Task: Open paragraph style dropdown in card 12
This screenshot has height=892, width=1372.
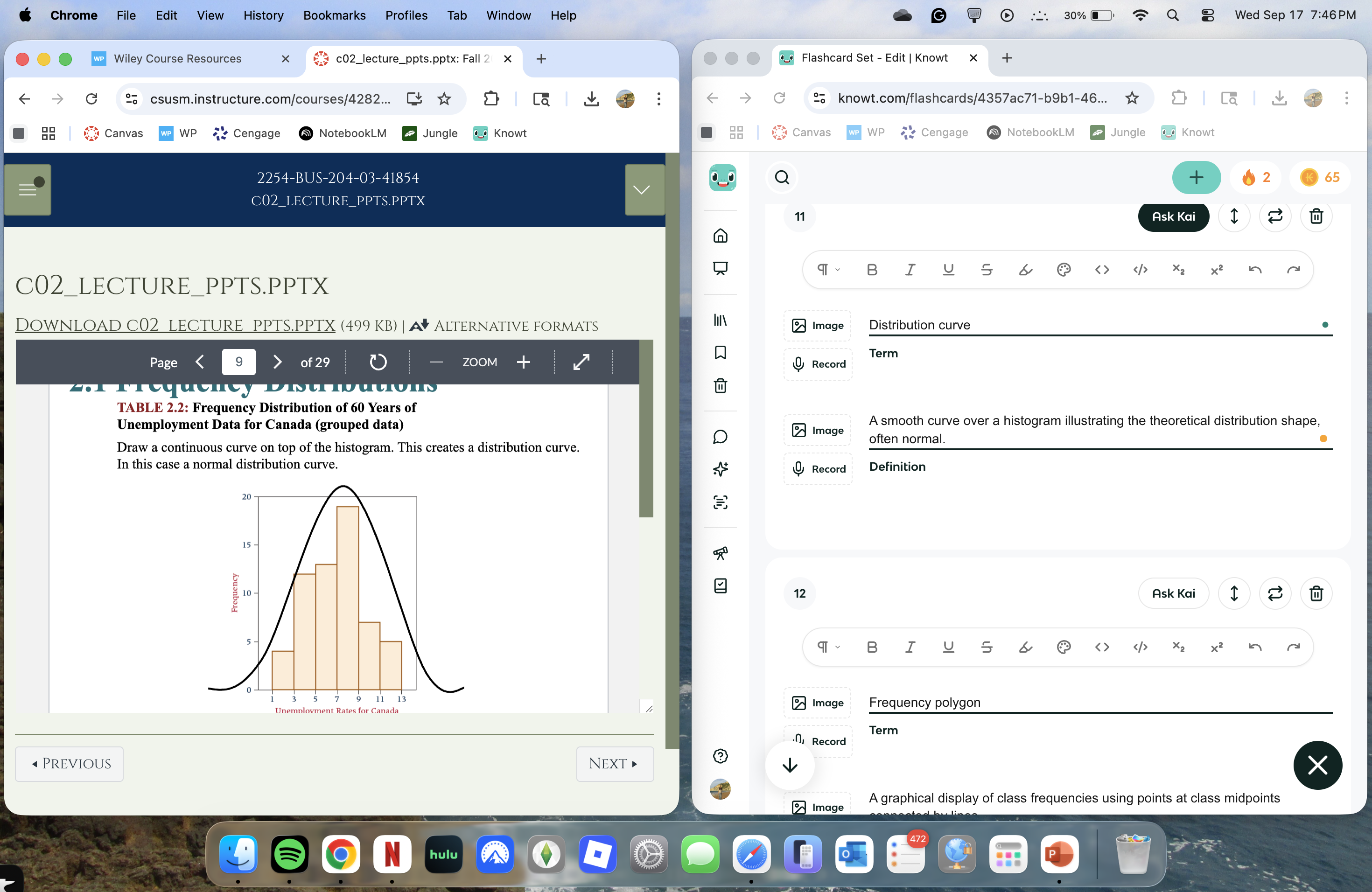Action: (828, 647)
